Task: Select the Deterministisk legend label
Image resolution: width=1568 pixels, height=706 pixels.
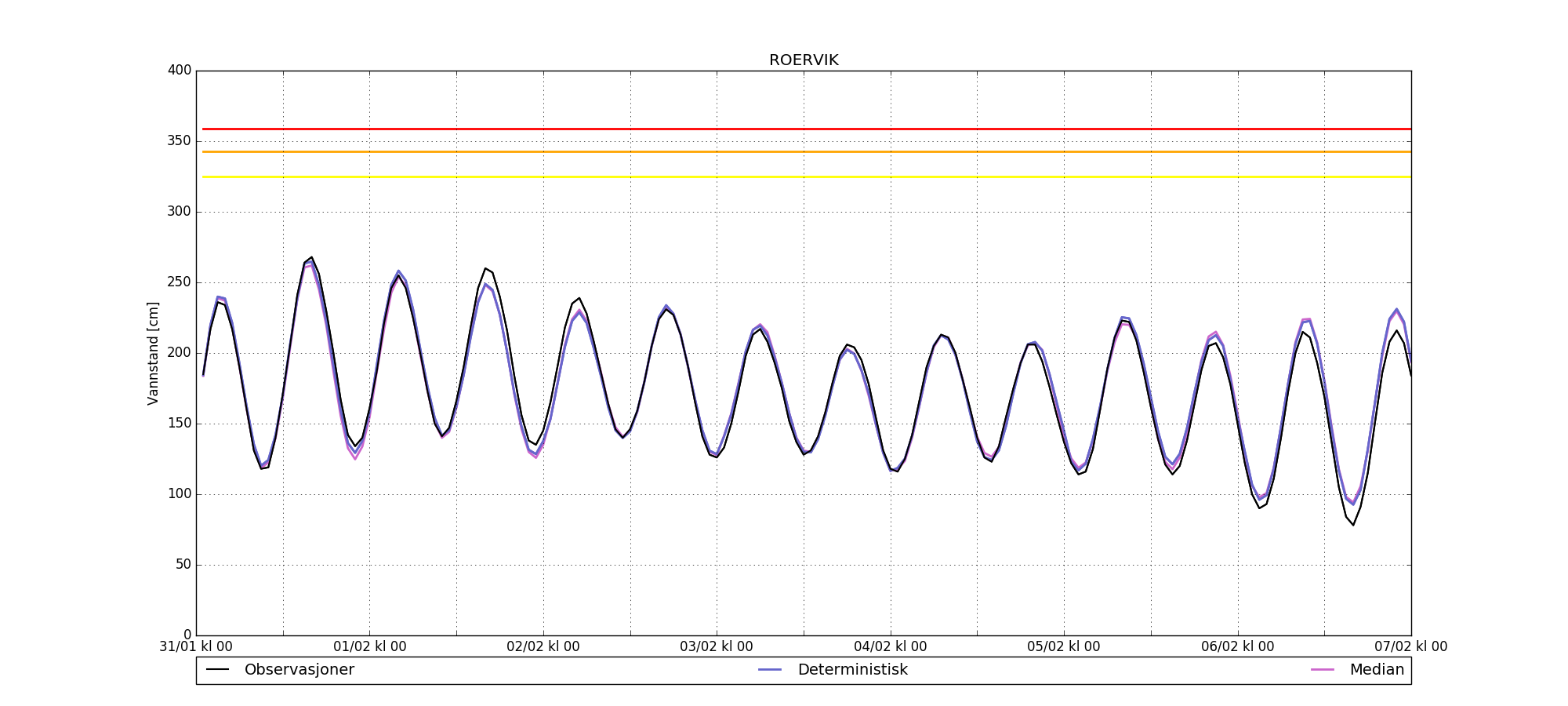Action: (852, 670)
